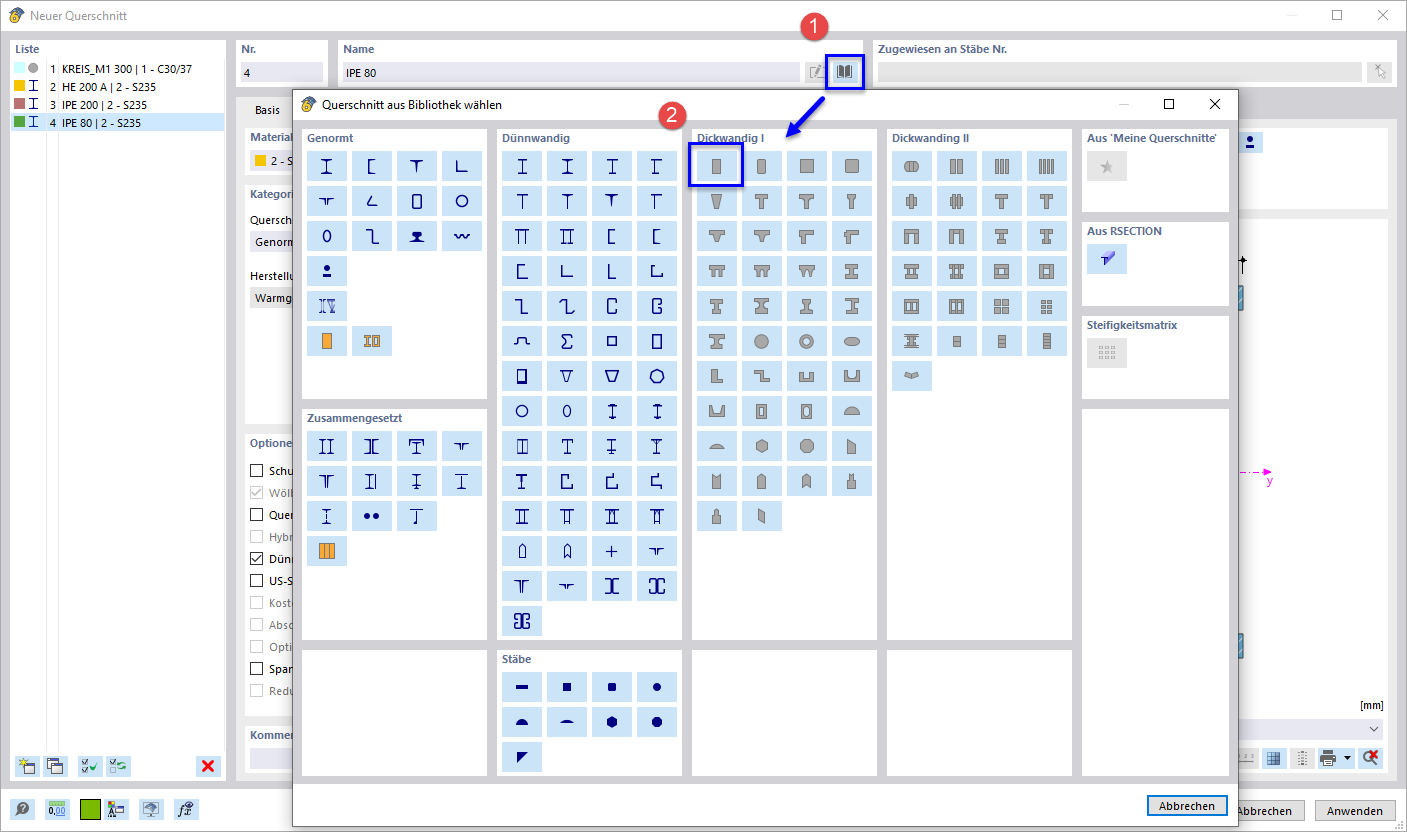This screenshot has height=832, width=1407.
Task: Toggle the 'US-S…' checkbox in Optionen
Action: click(257, 581)
